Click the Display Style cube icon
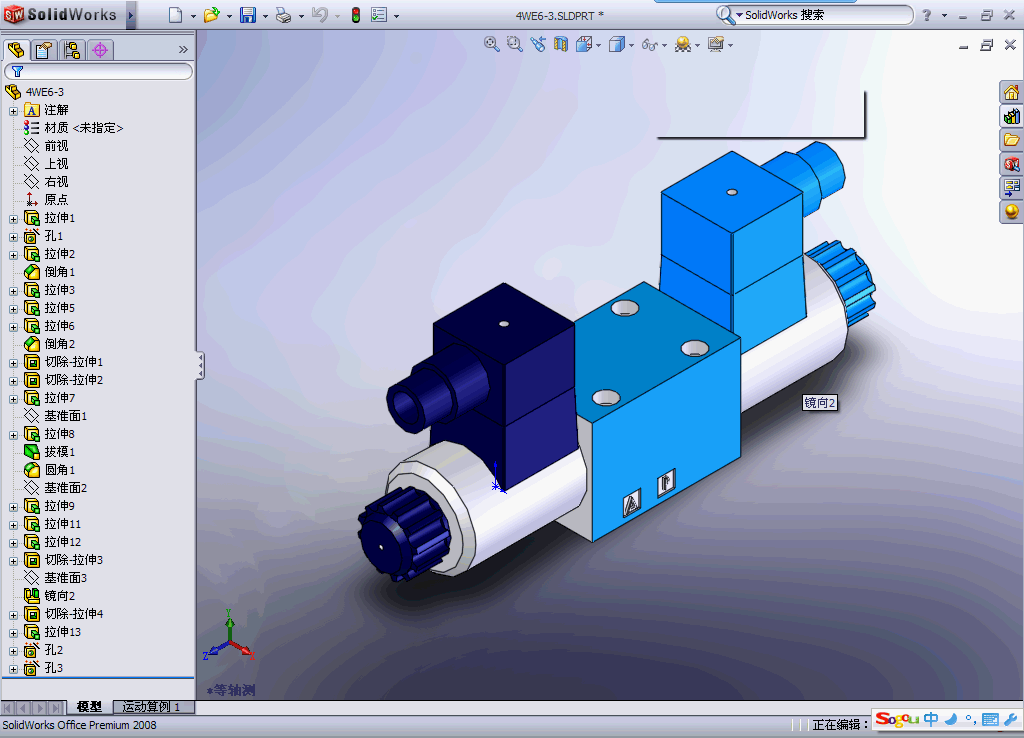This screenshot has height=738, width=1024. coord(616,44)
